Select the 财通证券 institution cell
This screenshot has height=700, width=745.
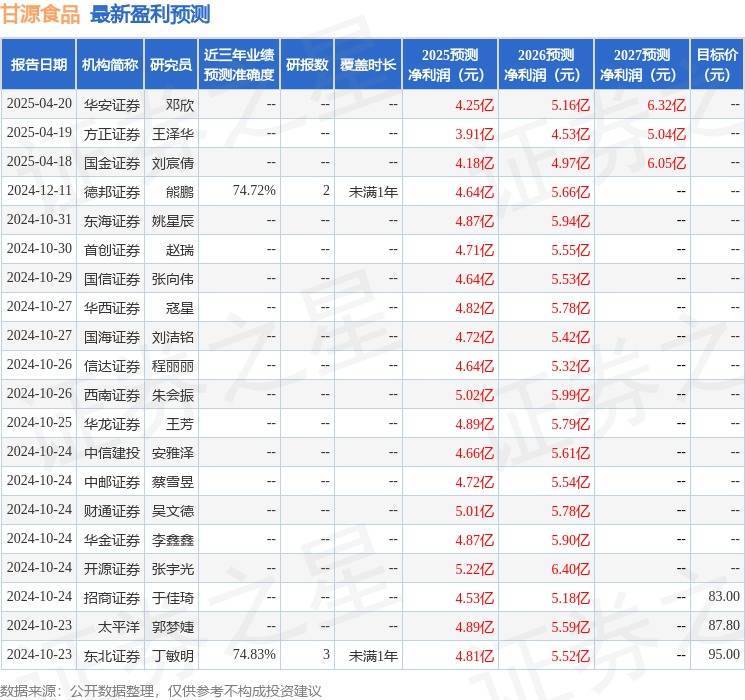(112, 511)
